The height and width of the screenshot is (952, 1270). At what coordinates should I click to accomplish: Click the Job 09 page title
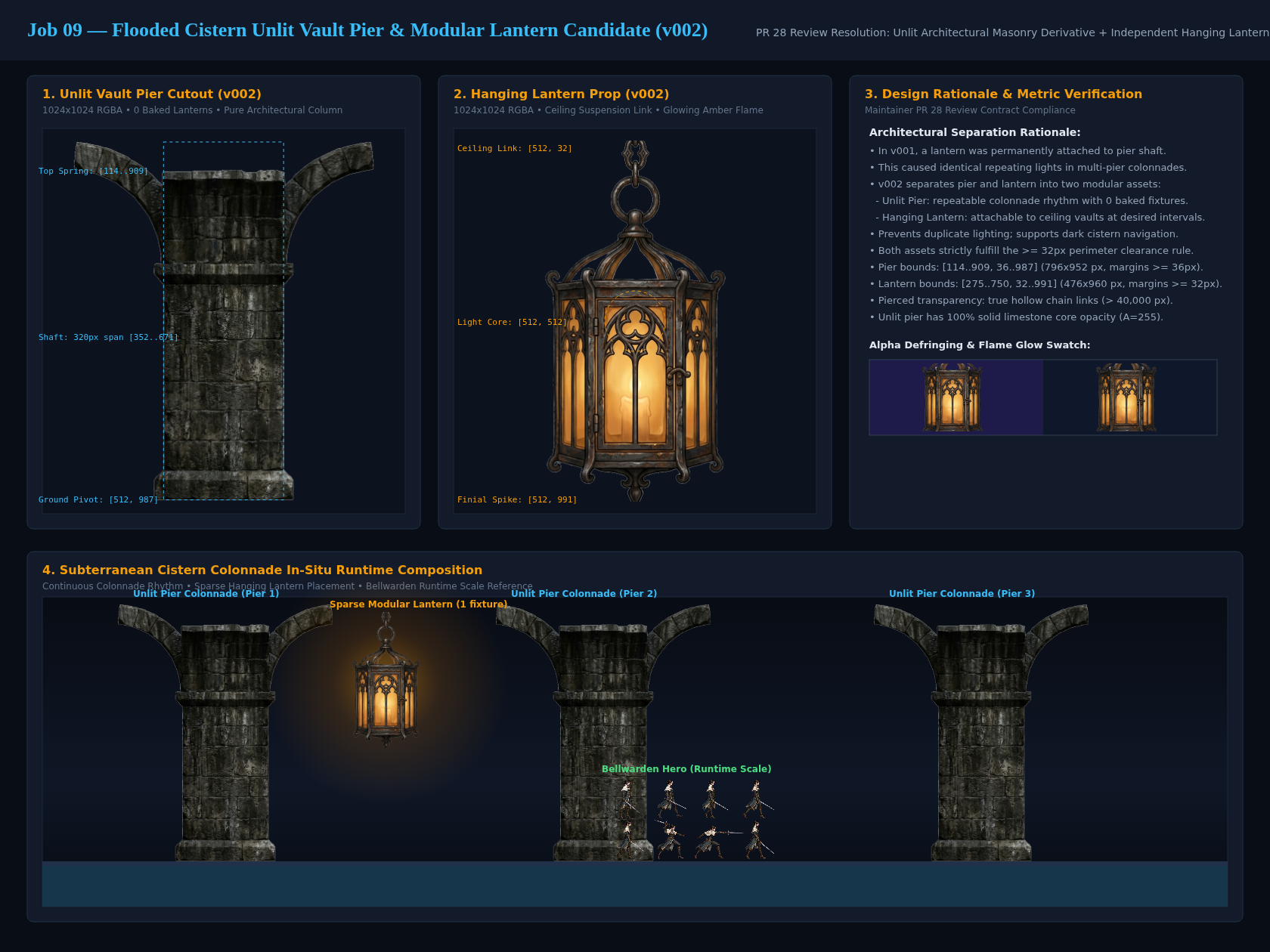coord(367,30)
